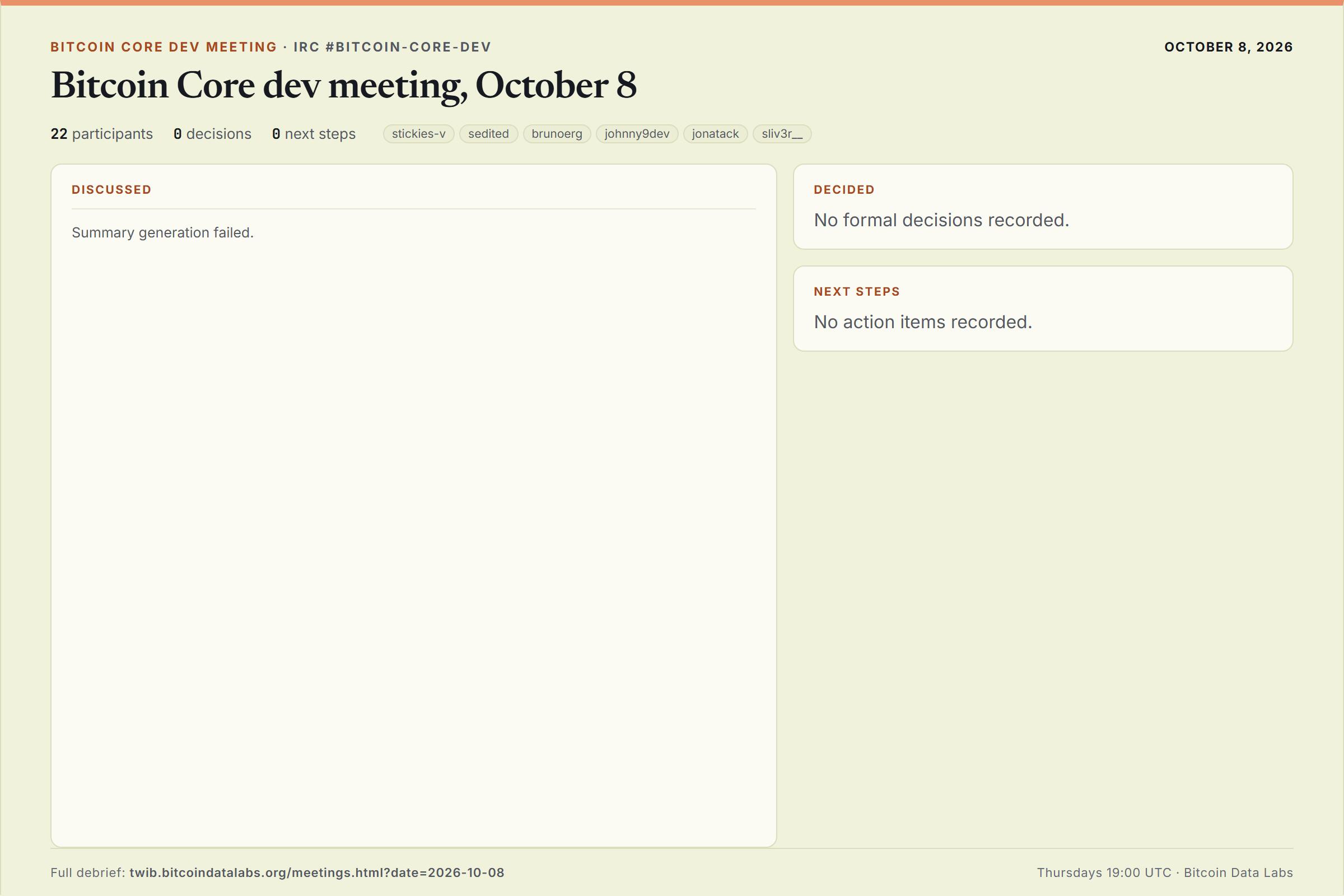
Task: Select the johnny9dev participant tag
Action: coord(637,134)
